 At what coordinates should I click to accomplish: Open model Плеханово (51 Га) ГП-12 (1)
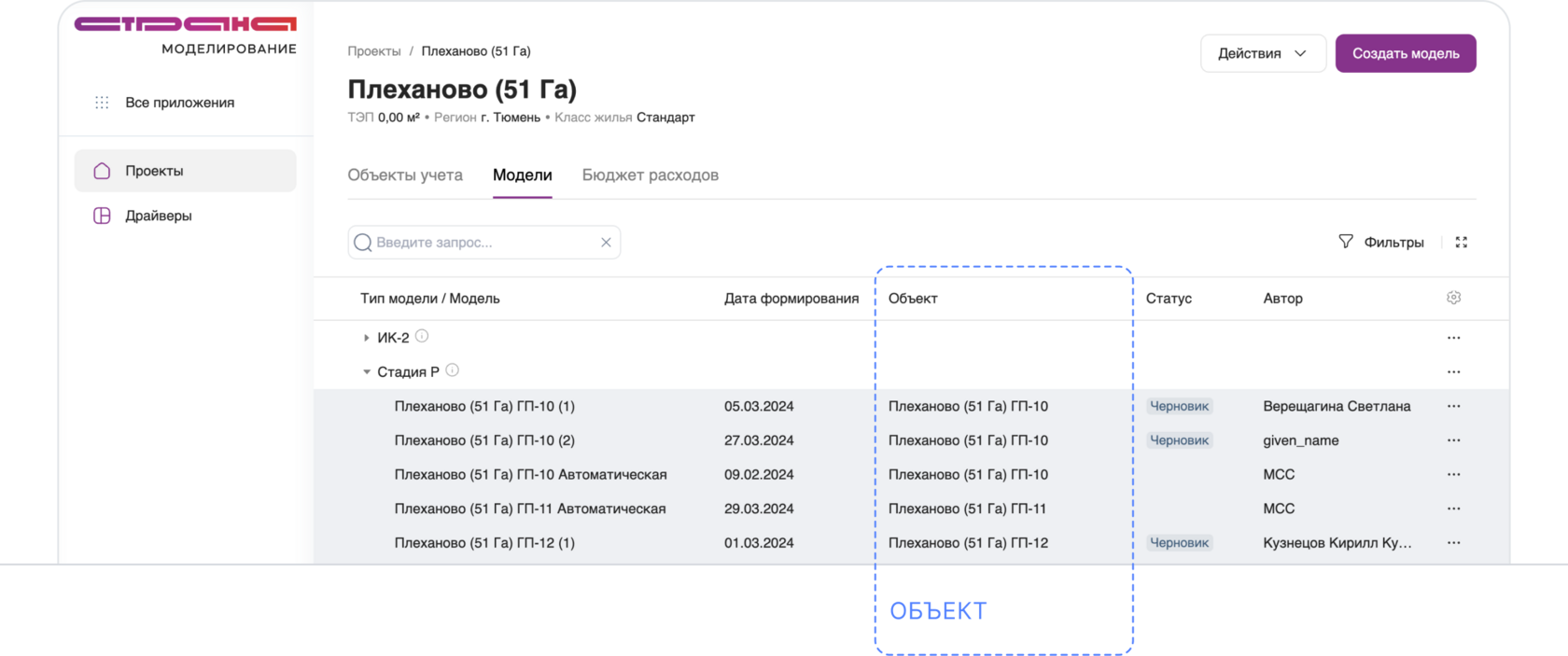[x=484, y=543]
